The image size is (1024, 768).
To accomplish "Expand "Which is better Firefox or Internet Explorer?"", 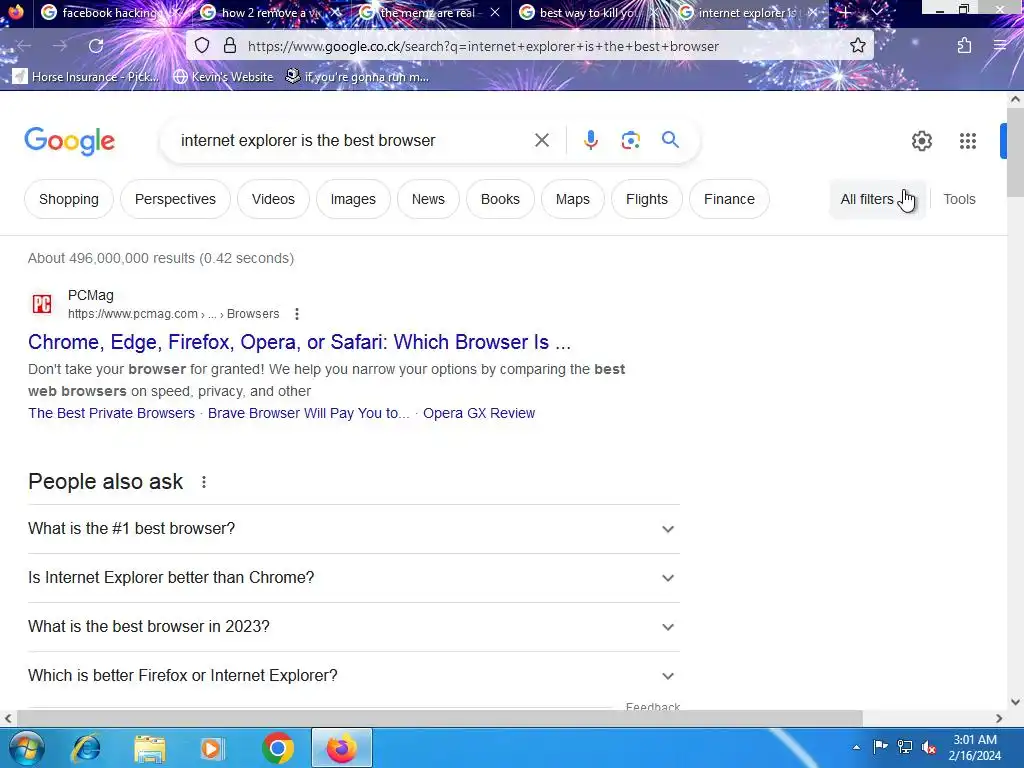I will tap(354, 676).
